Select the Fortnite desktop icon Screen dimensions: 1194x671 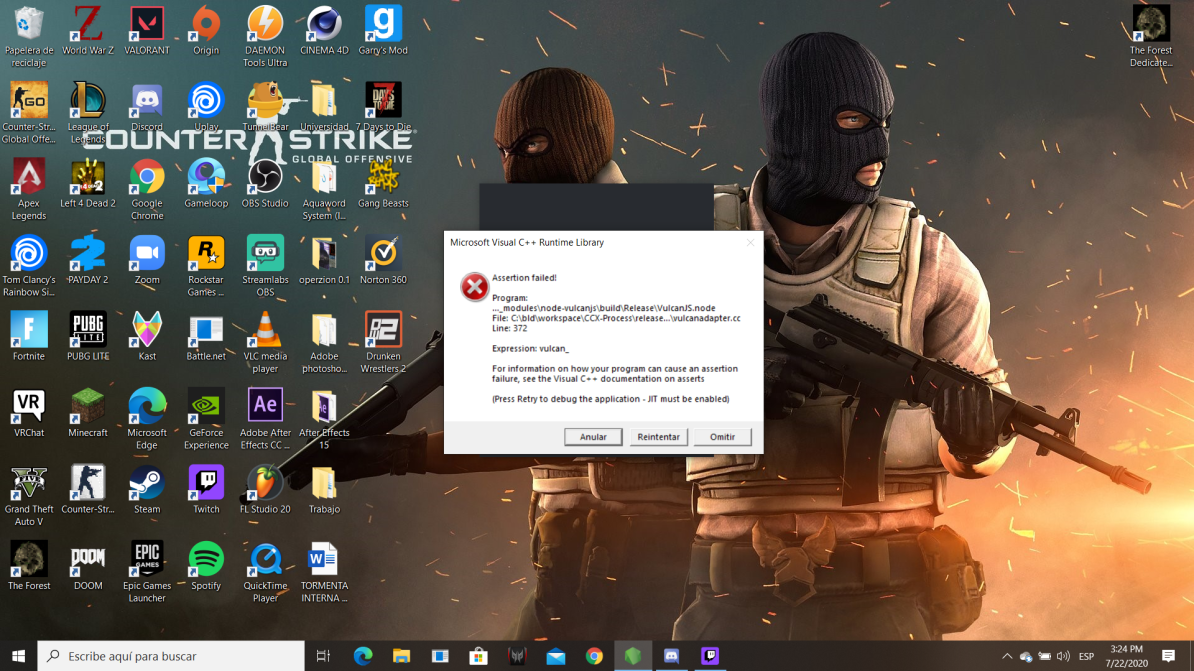29,337
